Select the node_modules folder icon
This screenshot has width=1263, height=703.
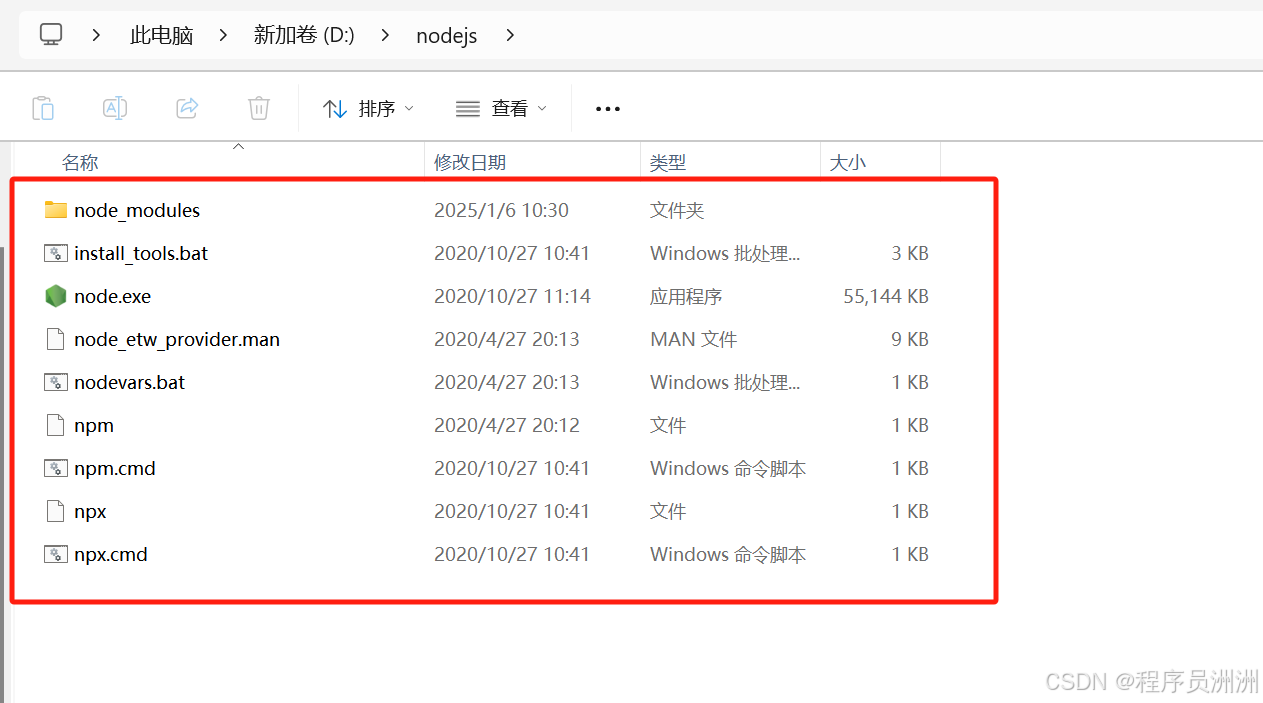pyautogui.click(x=56, y=210)
